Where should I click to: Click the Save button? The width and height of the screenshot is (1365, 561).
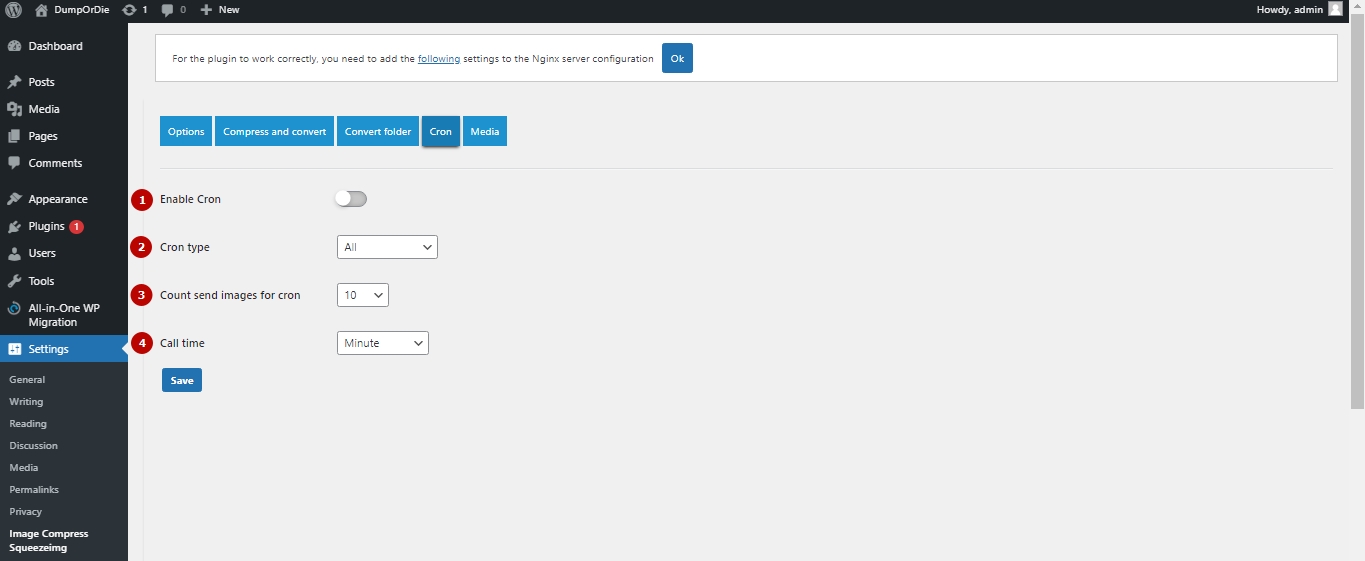[x=182, y=380]
